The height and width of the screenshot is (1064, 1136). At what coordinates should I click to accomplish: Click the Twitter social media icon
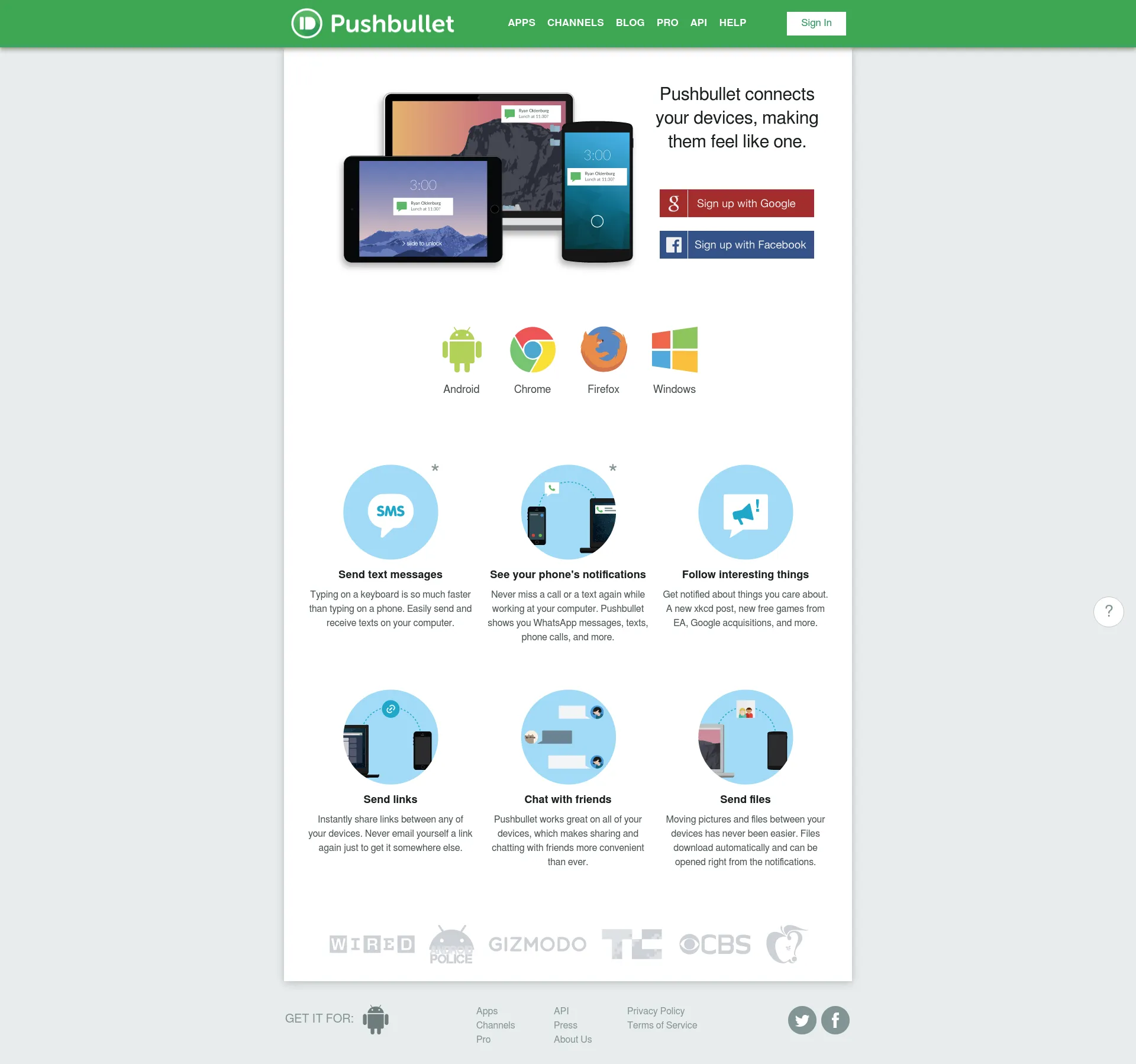click(x=802, y=1019)
